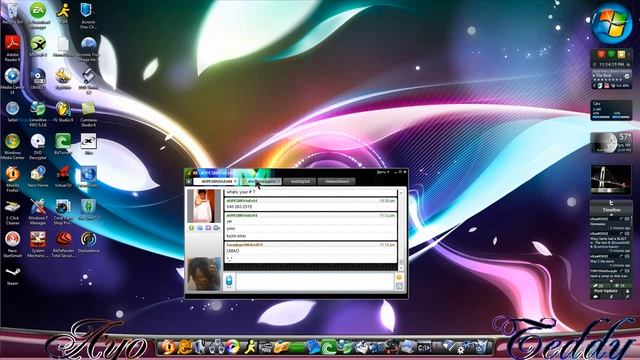
Task: Click the green info icon under buddy picture
Action: pos(191,228)
